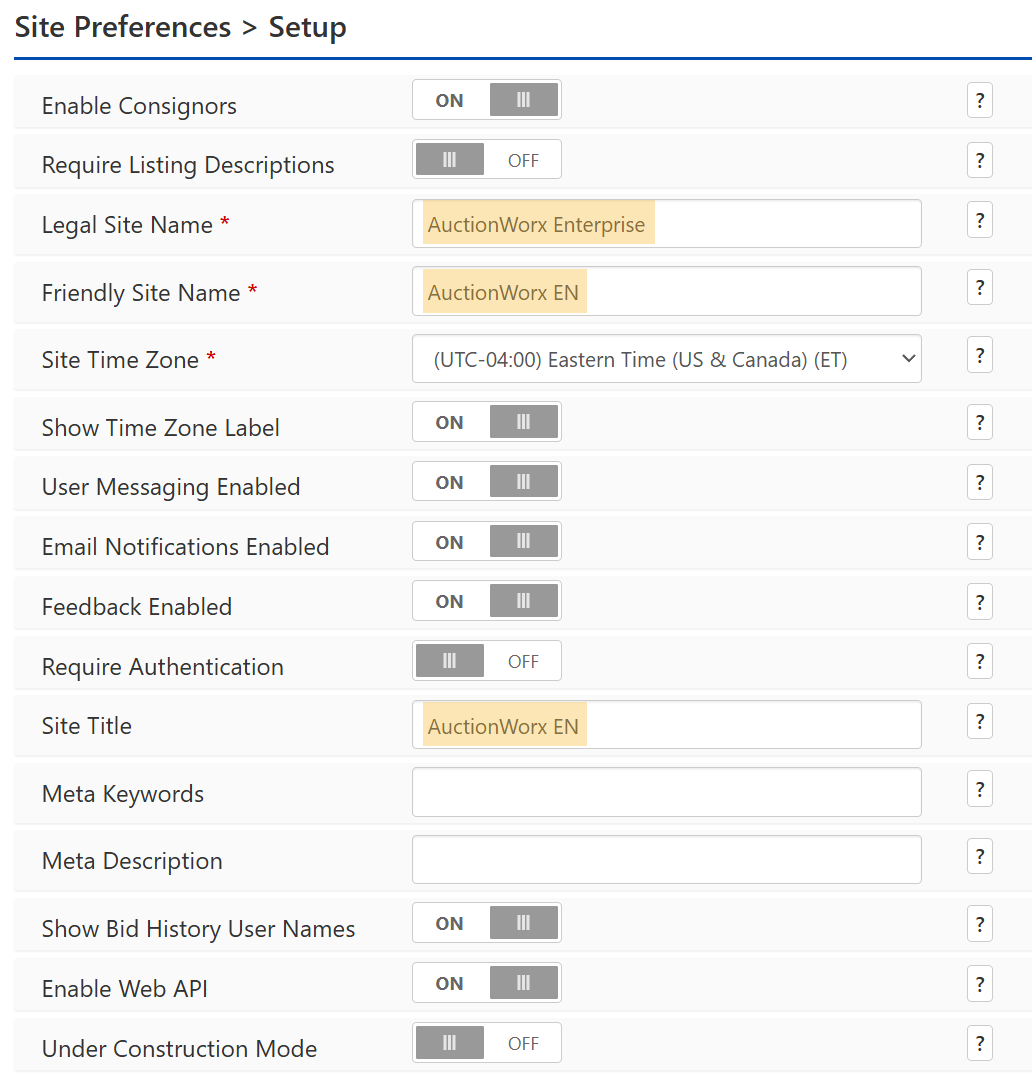The image size is (1032, 1088).
Task: Open Feedback Enabled help question mark
Action: [979, 602]
